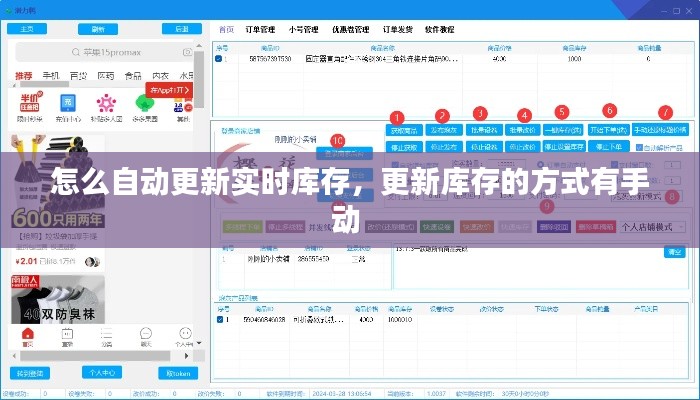Click the 刷新 refresh button
The height and width of the screenshot is (400, 700).
[x=99, y=30]
